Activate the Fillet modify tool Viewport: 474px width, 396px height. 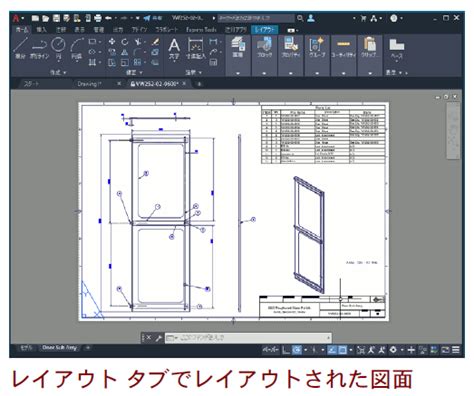(x=138, y=52)
